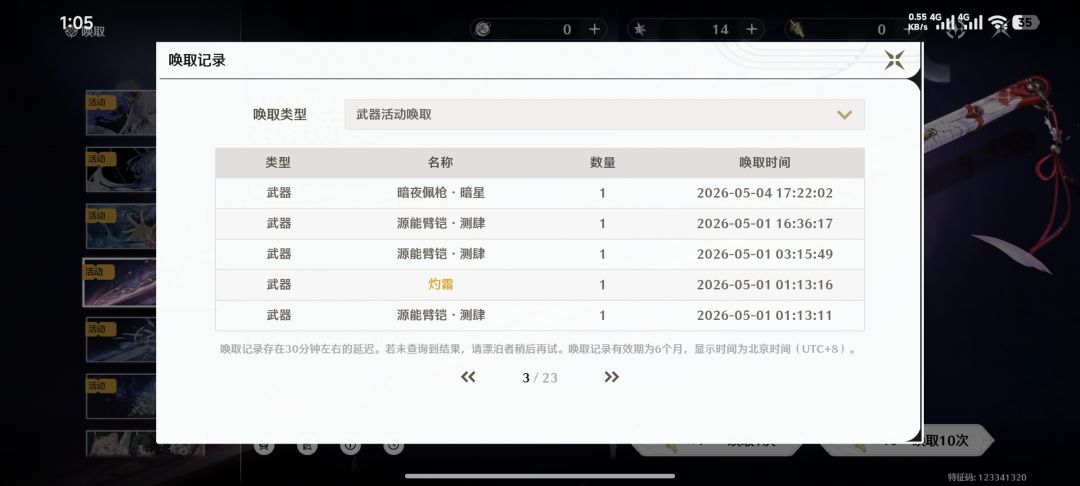Click the timestamp 2026-05-01 01:13:11
The width and height of the screenshot is (1080, 486).
[x=765, y=315]
